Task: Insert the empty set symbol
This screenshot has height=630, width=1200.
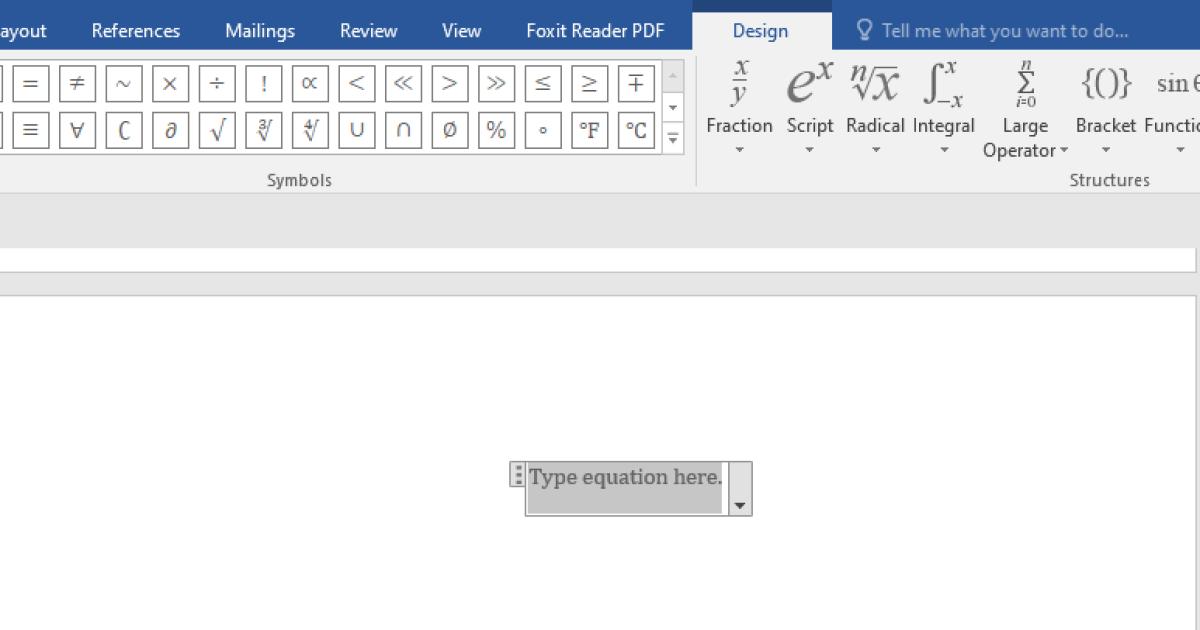Action: point(449,130)
